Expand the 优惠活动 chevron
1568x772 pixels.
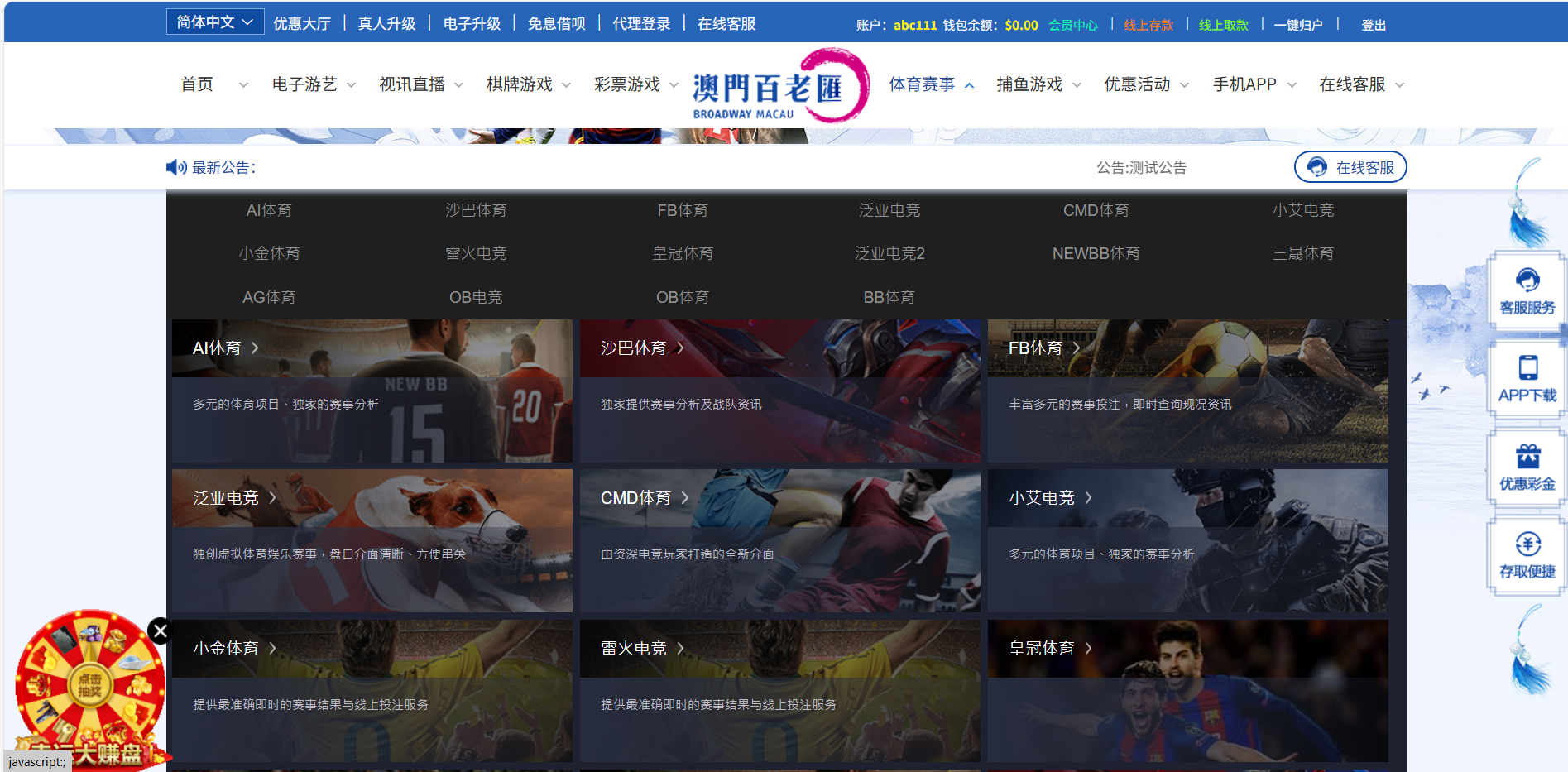1185,85
